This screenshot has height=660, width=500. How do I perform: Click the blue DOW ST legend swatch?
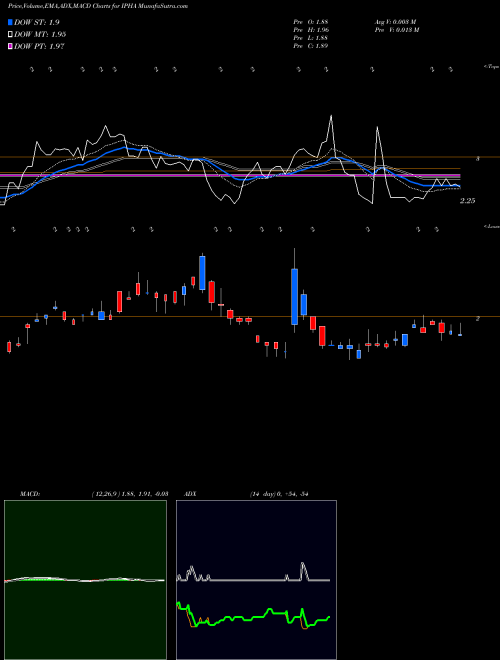[10, 22]
